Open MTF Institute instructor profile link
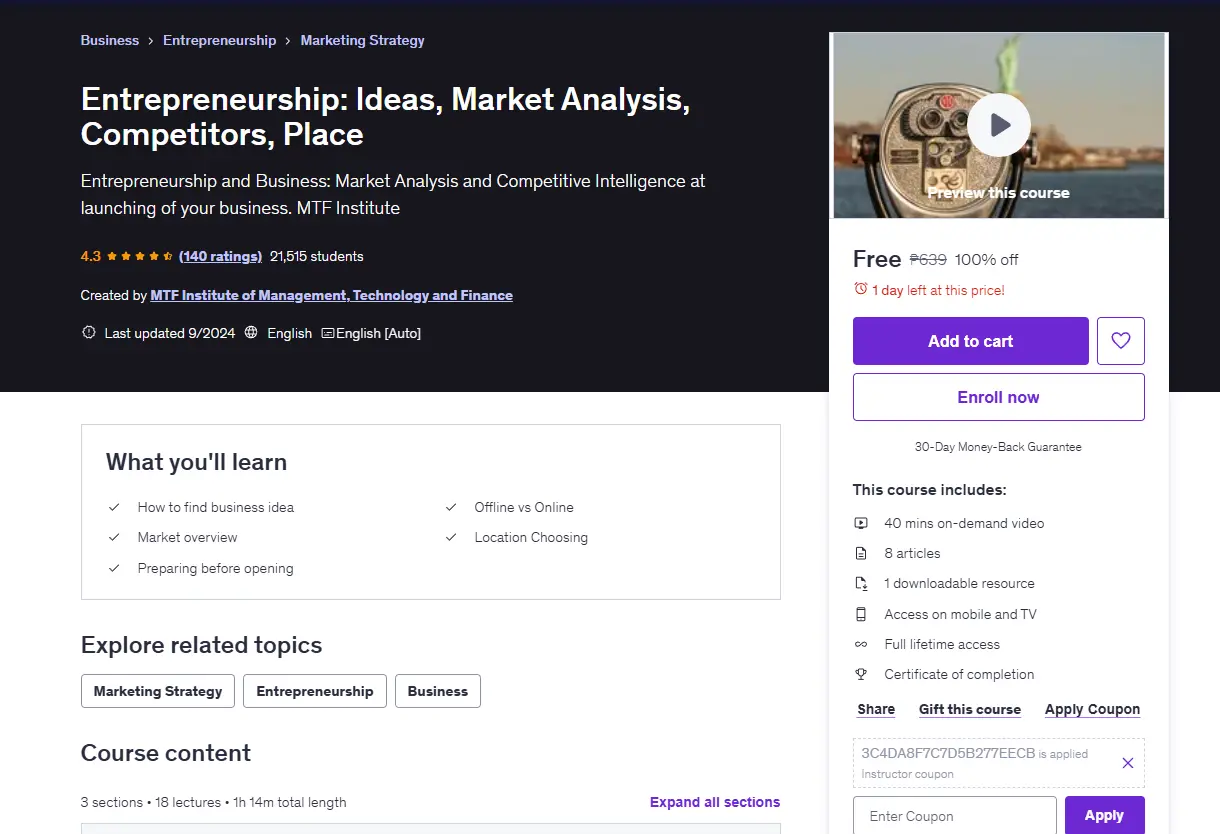 332,295
